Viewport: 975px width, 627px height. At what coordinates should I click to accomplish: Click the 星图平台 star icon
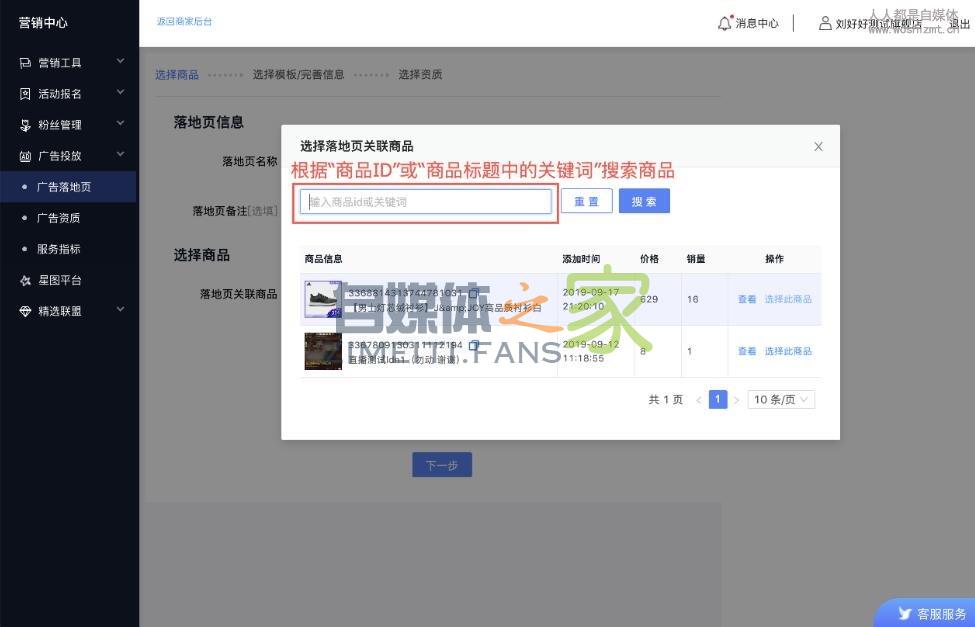click(x=26, y=280)
